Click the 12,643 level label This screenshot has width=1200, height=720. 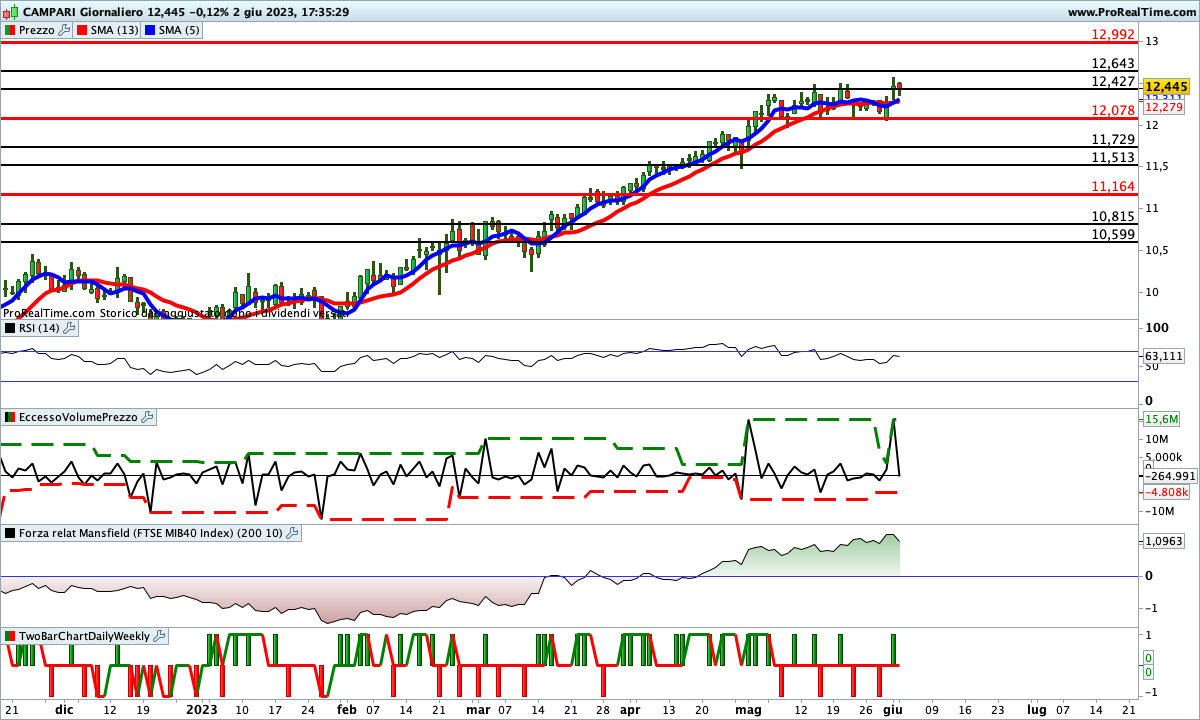click(1113, 63)
